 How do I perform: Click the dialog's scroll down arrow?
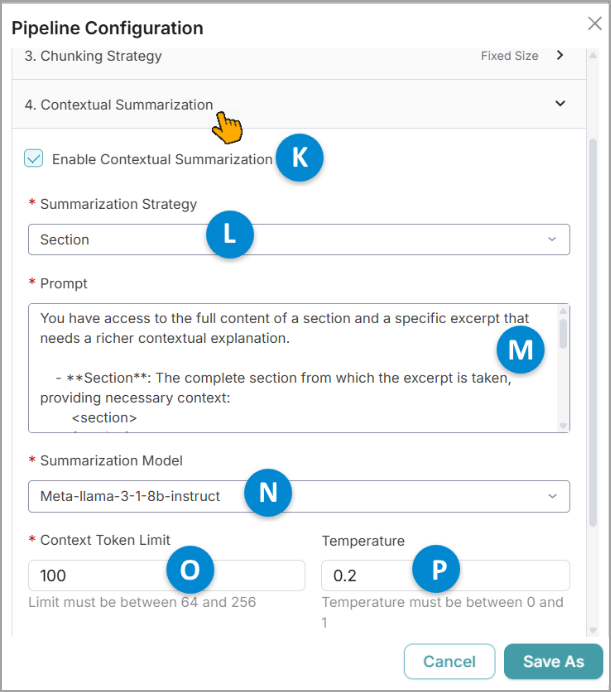[x=593, y=631]
